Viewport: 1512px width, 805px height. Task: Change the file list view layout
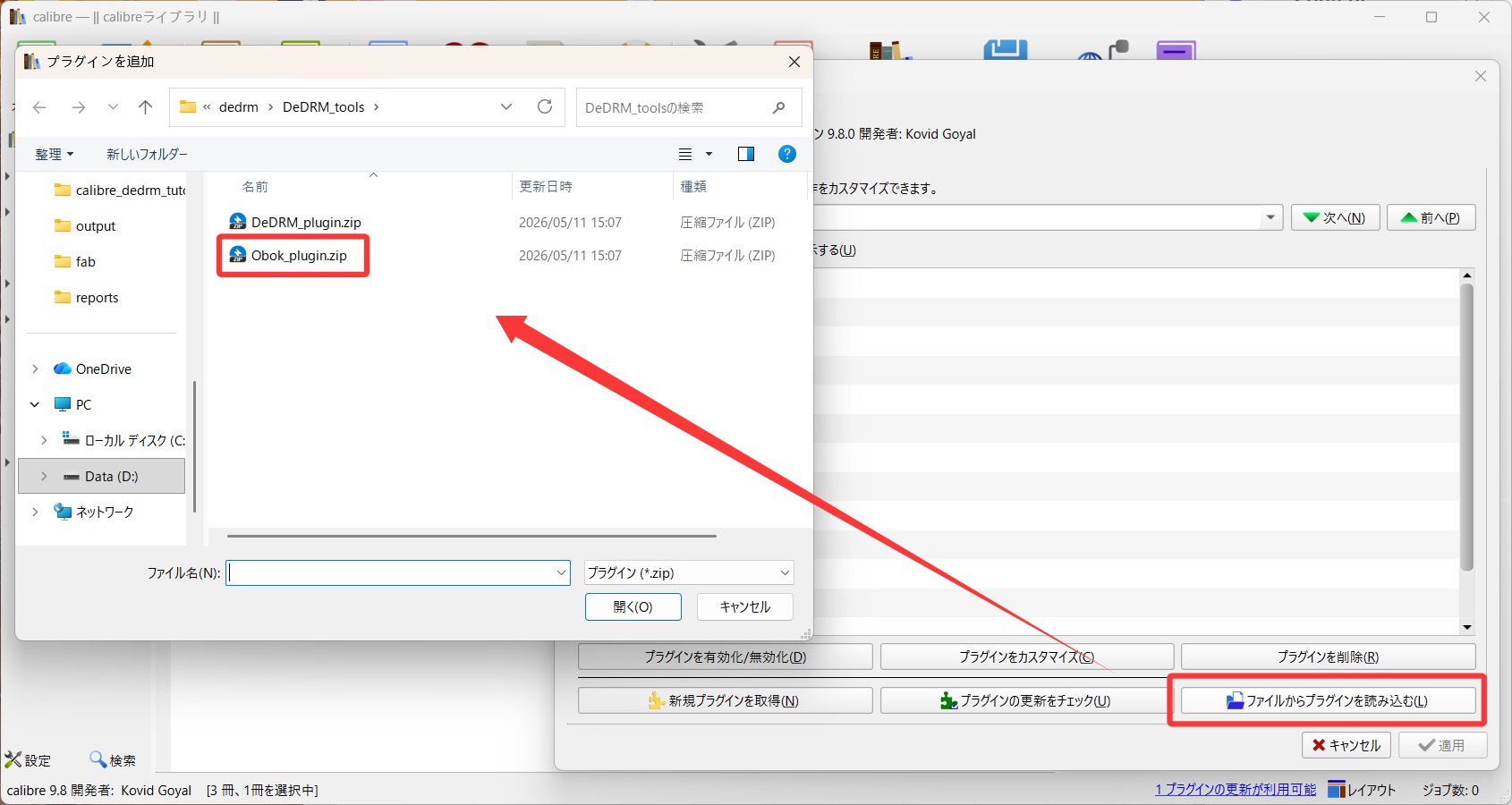[685, 154]
